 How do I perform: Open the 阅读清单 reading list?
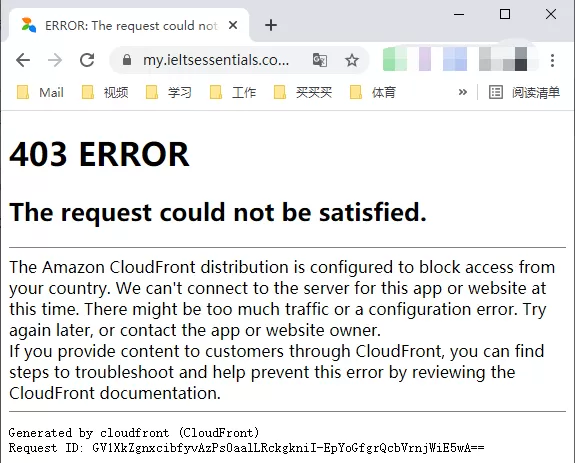pyautogui.click(x=524, y=92)
